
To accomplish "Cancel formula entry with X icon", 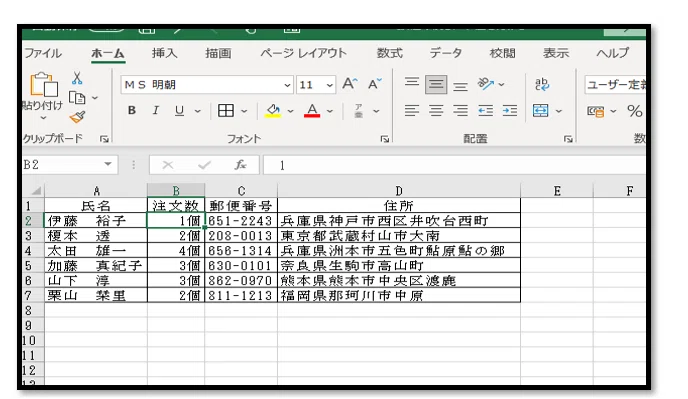I will click(168, 165).
